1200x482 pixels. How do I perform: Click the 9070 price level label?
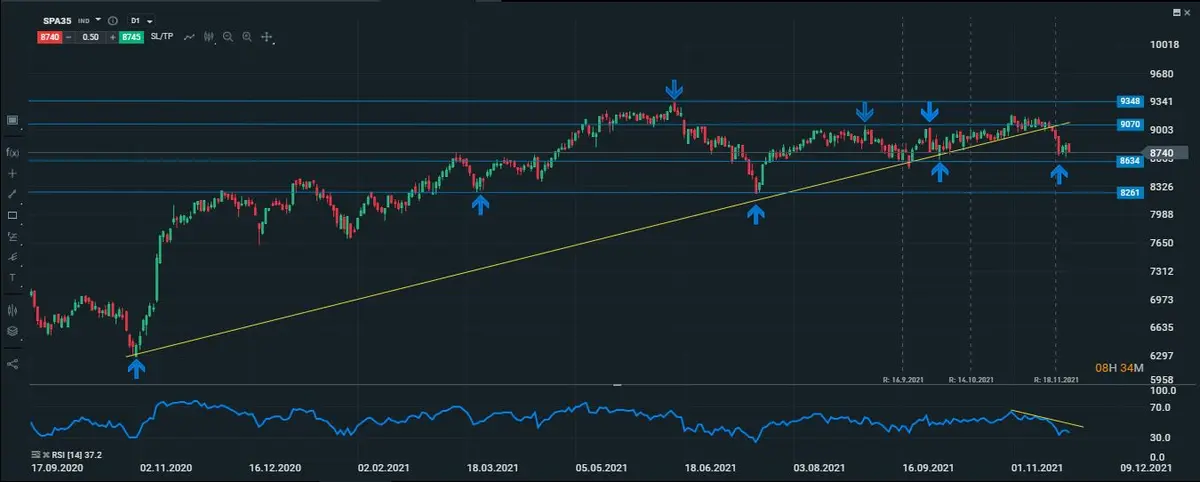(x=1130, y=125)
